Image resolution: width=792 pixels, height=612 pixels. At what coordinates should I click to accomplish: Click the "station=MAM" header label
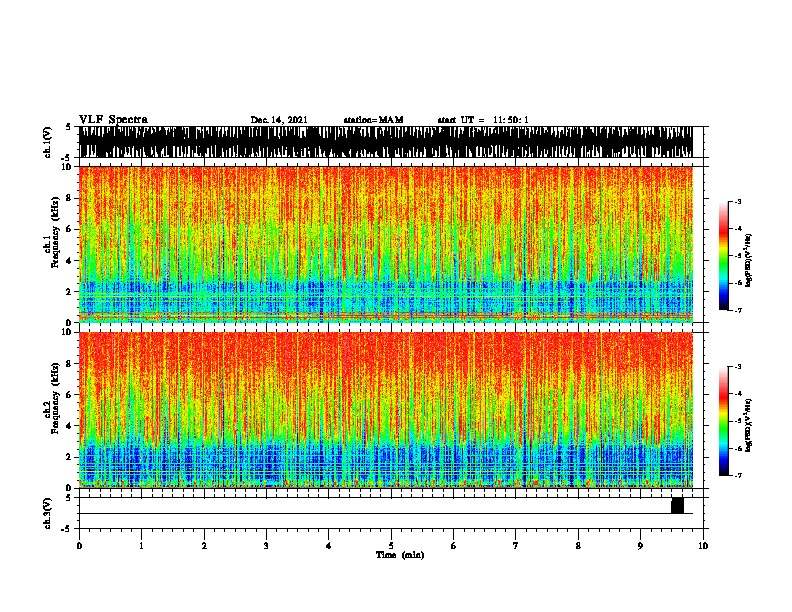(373, 120)
